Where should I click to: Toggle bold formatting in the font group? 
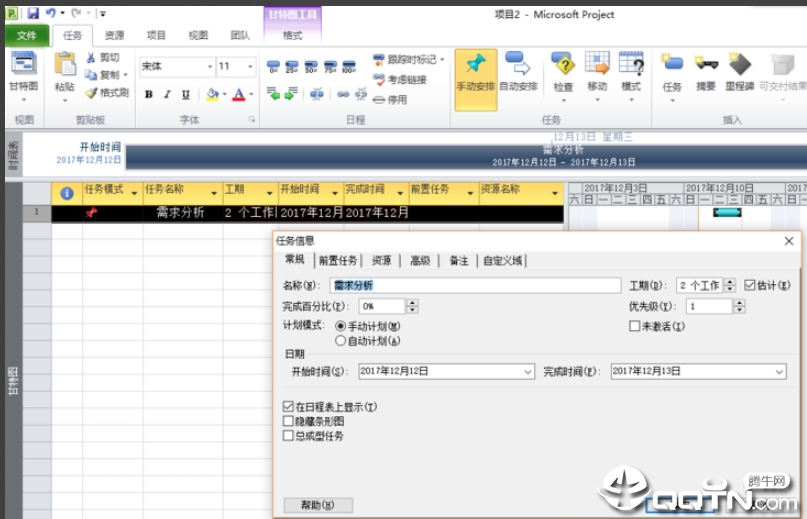point(149,95)
